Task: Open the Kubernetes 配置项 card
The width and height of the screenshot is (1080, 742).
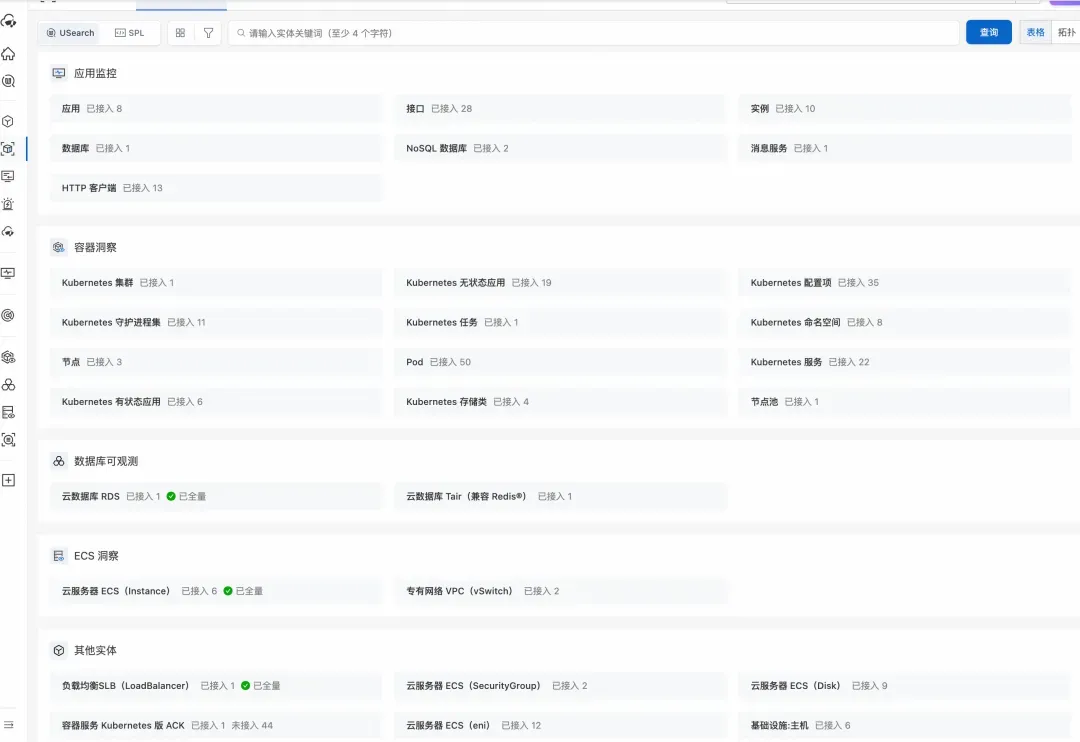Action: [904, 282]
